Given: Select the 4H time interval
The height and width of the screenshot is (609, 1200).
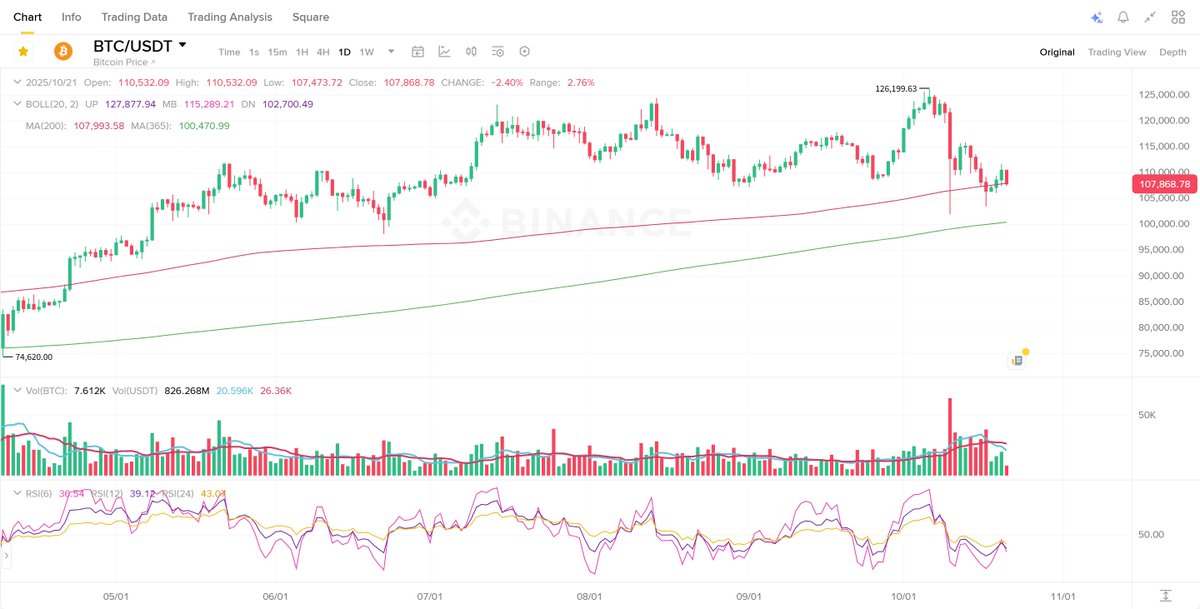Looking at the screenshot, I should tap(323, 52).
